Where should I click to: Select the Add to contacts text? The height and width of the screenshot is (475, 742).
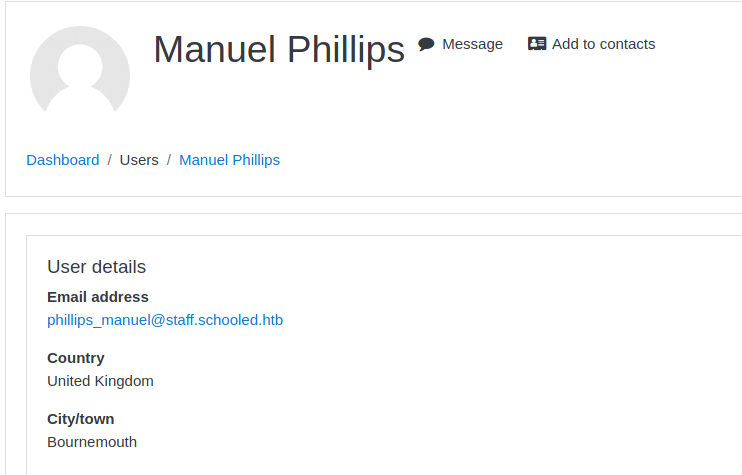[603, 44]
